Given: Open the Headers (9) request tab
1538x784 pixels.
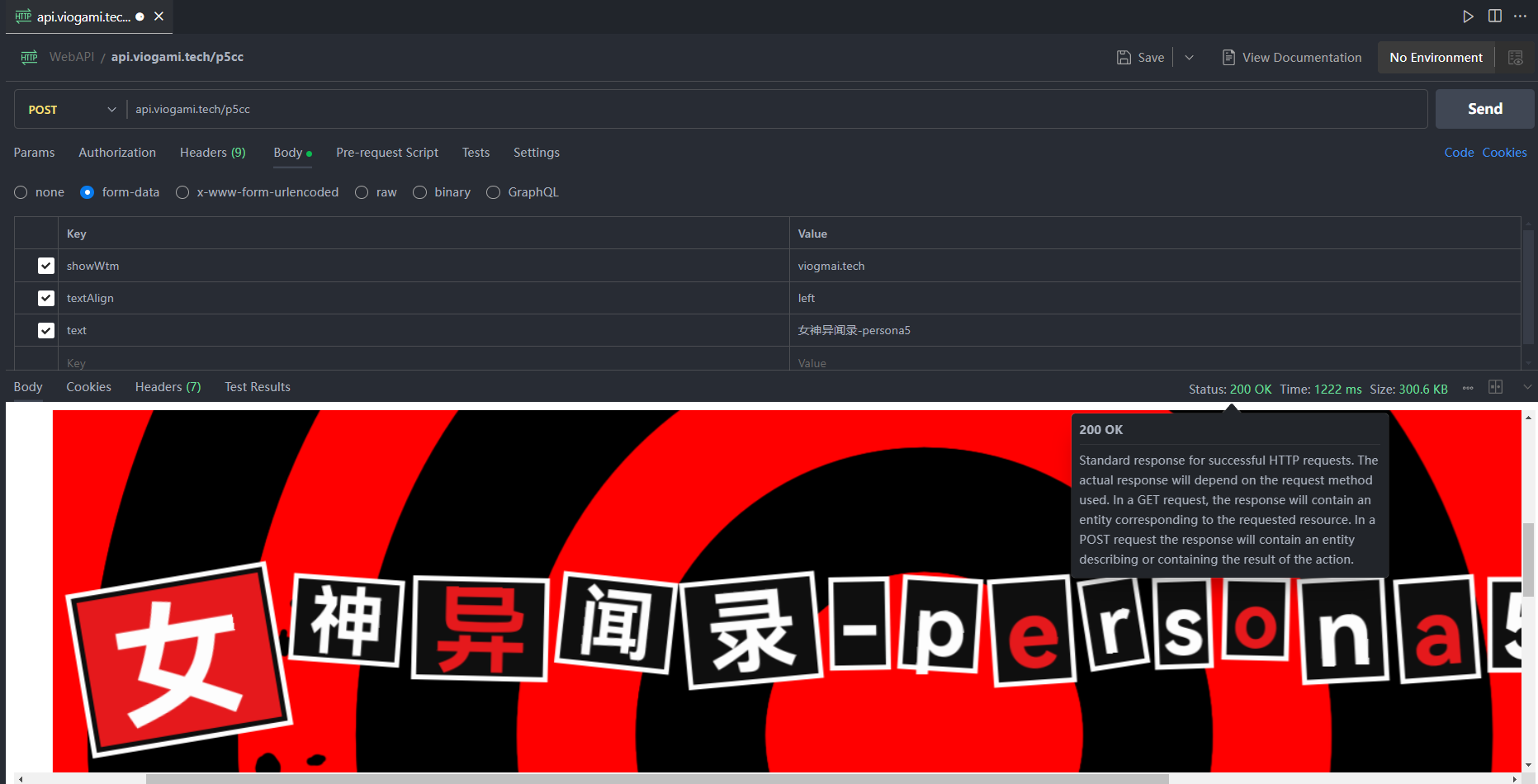Looking at the screenshot, I should click(x=212, y=153).
